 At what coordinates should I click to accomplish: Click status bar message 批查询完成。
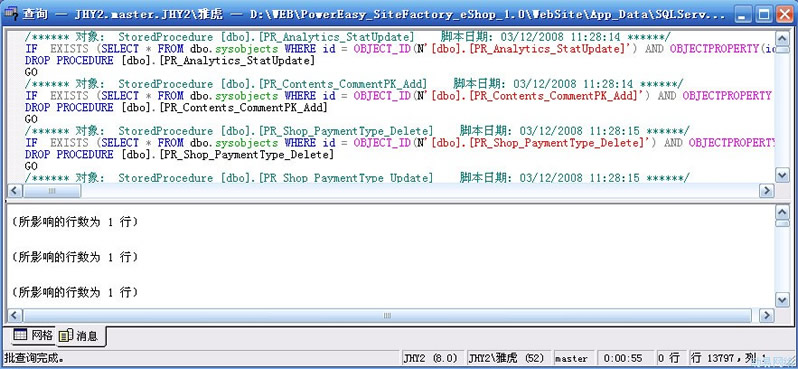(35, 358)
